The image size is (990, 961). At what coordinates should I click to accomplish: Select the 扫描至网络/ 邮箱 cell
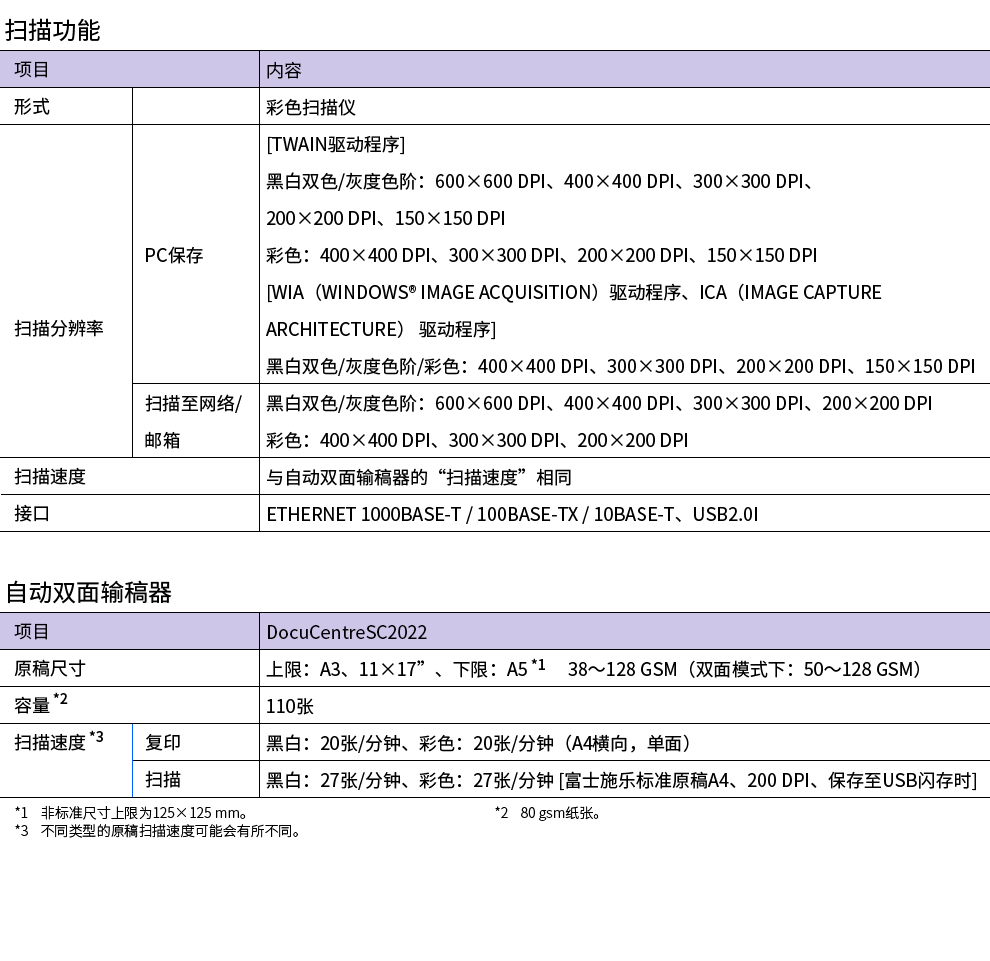193,421
